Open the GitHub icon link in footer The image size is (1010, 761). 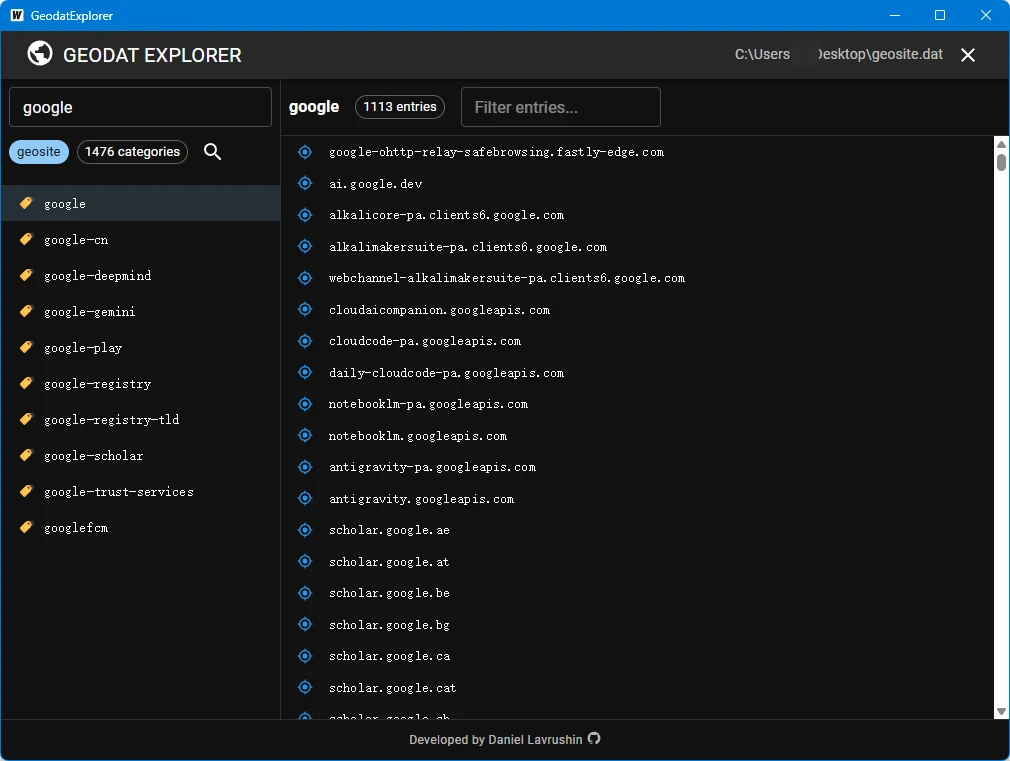(x=594, y=738)
